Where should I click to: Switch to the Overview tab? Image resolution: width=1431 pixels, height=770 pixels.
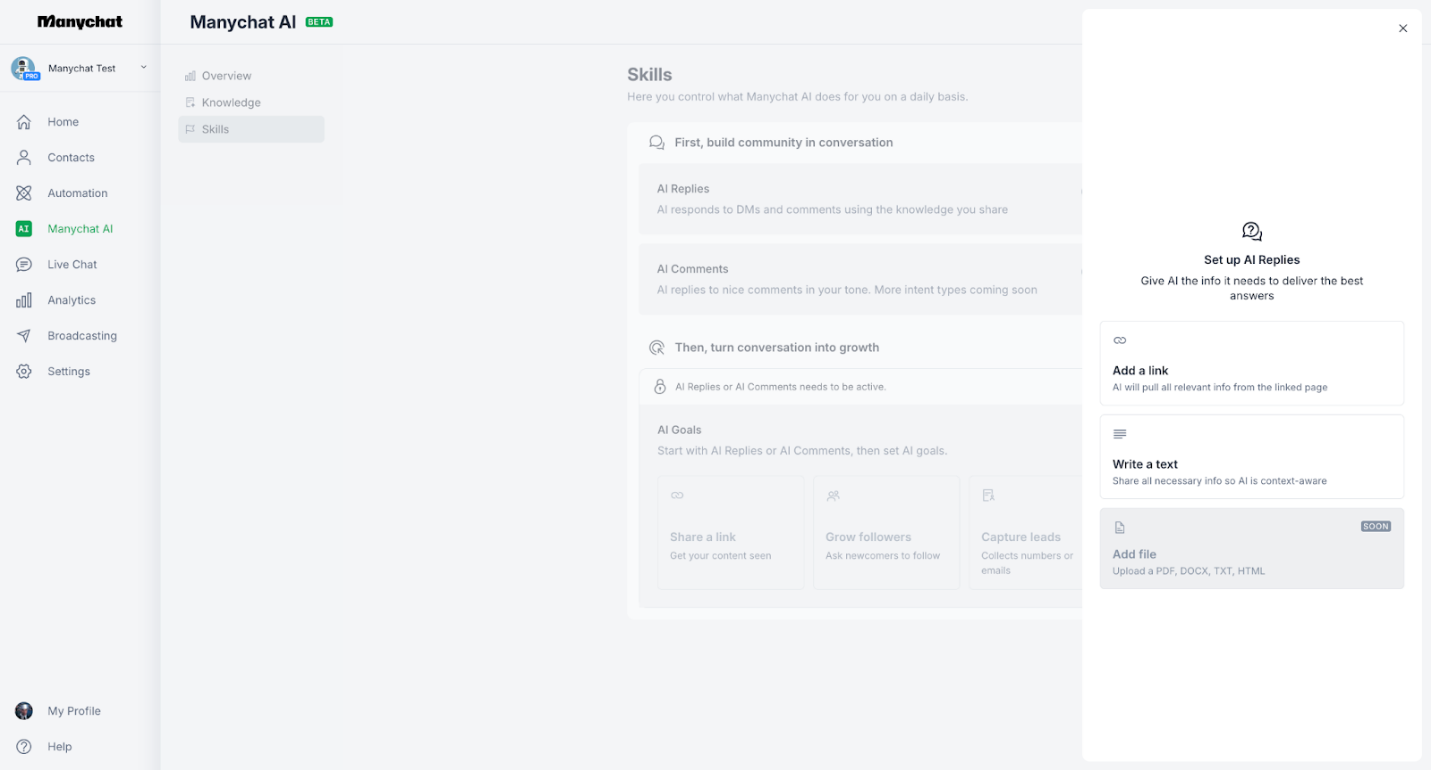226,75
